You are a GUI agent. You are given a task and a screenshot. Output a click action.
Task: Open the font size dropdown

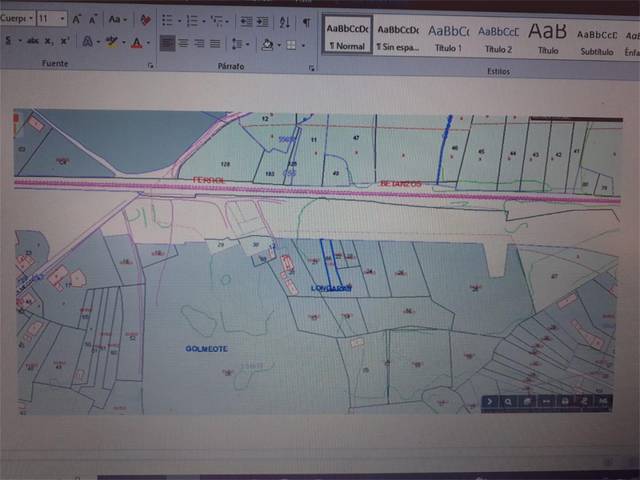[62, 19]
